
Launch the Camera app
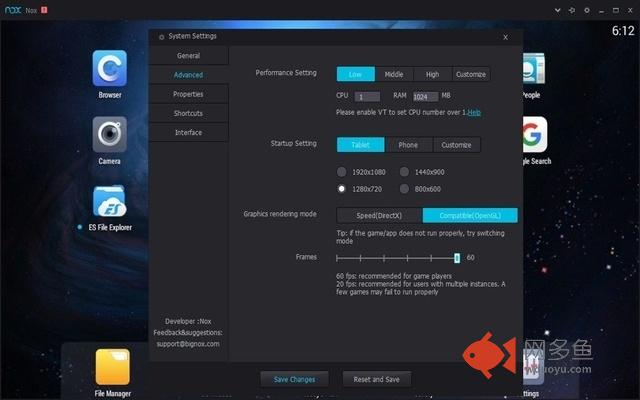[109, 134]
